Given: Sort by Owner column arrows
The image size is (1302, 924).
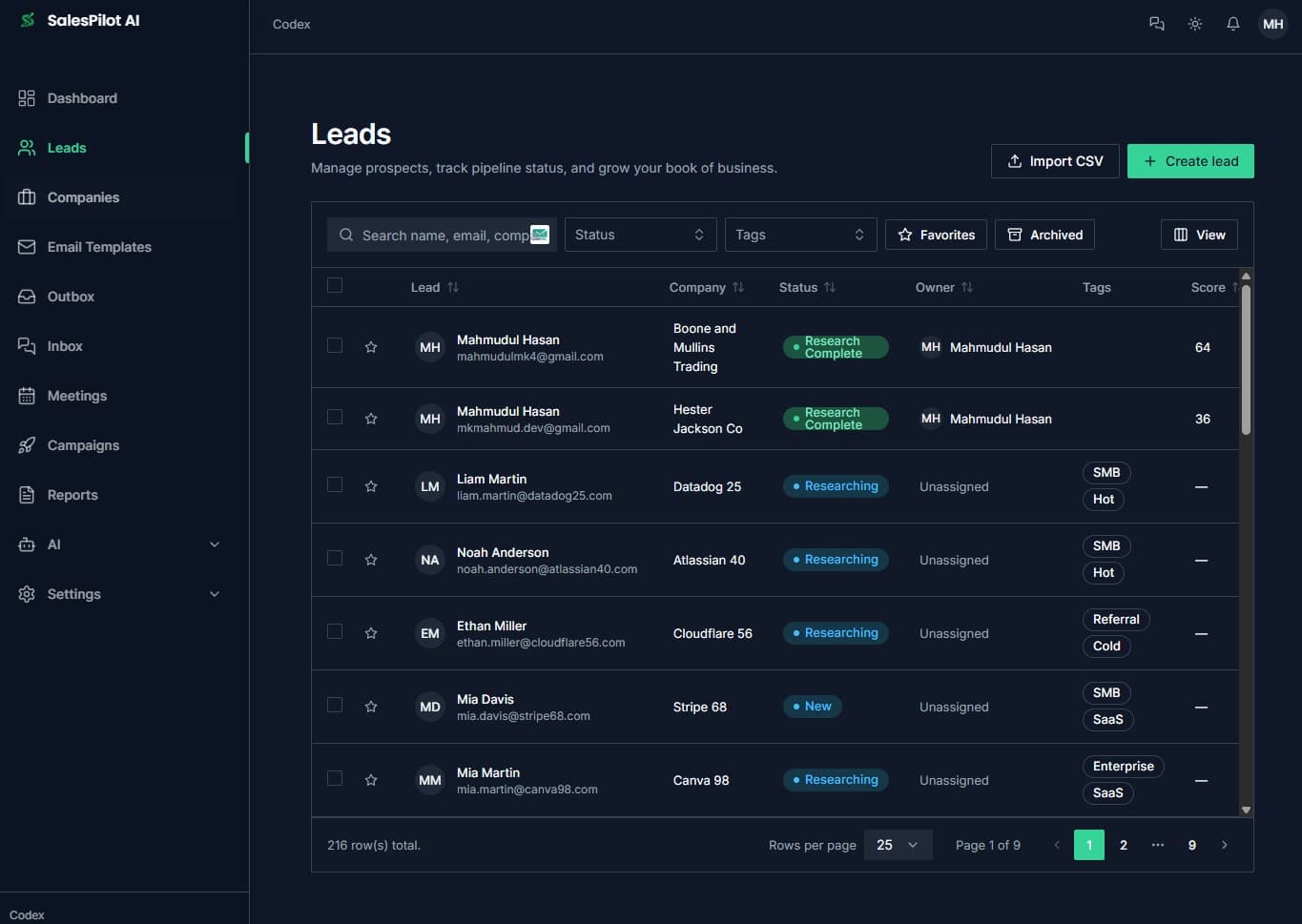Looking at the screenshot, I should pyautogui.click(x=967, y=287).
